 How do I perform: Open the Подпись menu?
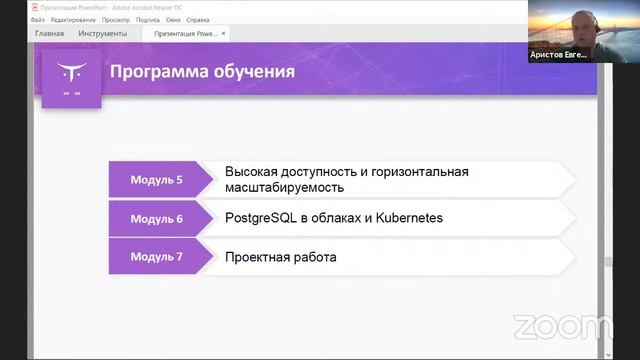(148, 20)
